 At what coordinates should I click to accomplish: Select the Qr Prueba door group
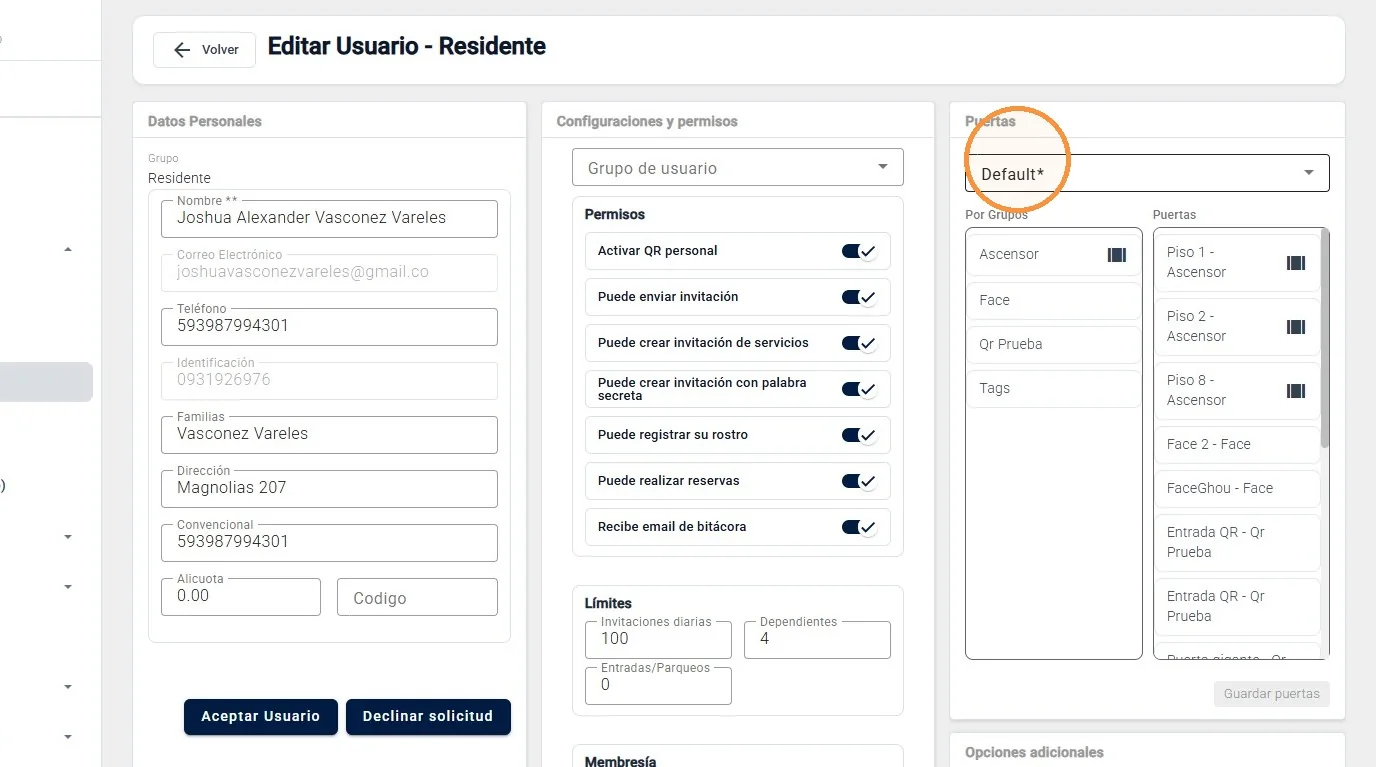(1054, 344)
